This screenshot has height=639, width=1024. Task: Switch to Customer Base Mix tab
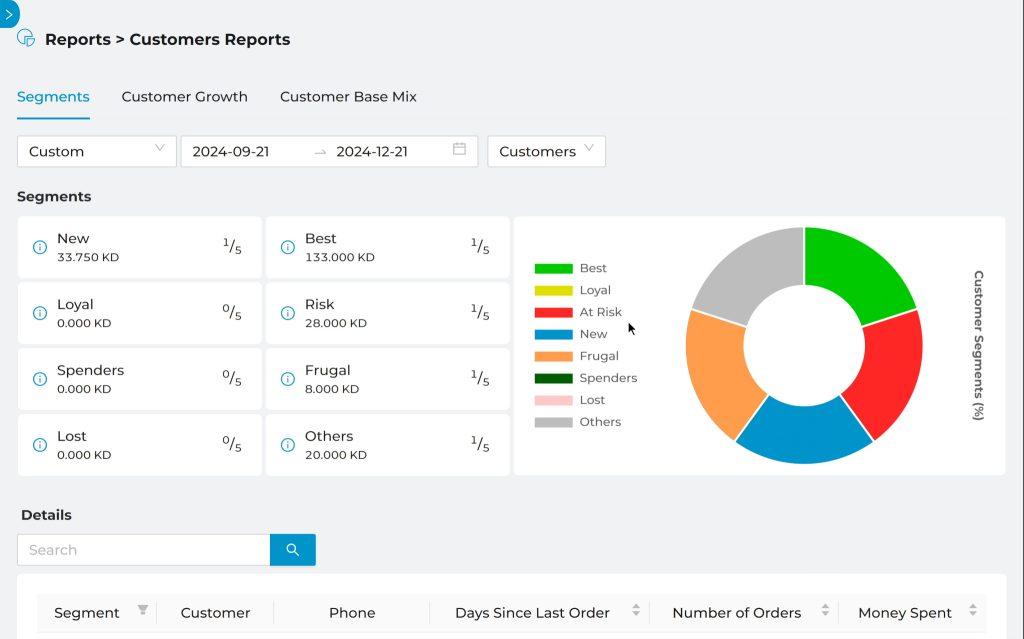pos(348,97)
